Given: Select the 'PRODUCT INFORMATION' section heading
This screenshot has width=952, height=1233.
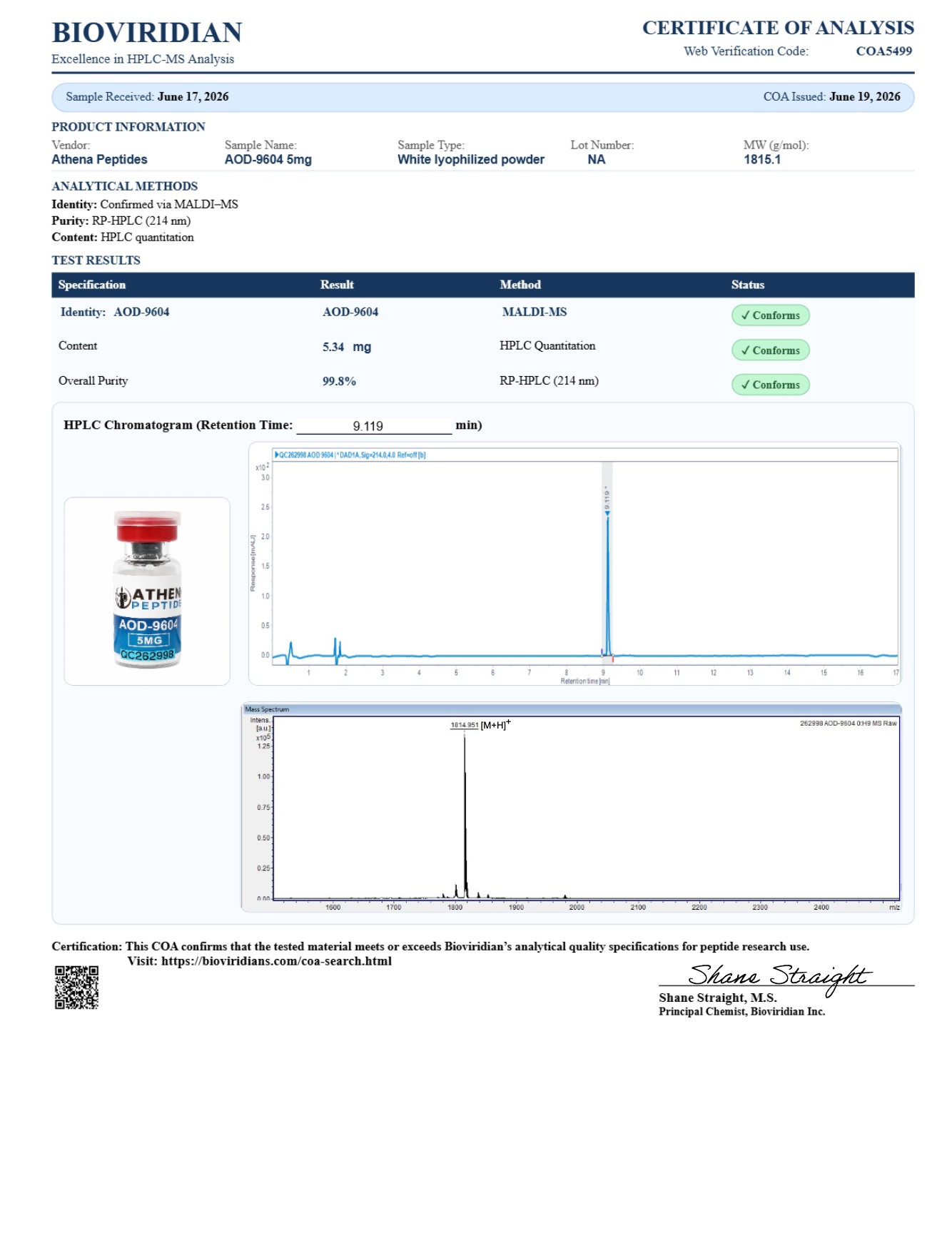Looking at the screenshot, I should click(x=128, y=127).
